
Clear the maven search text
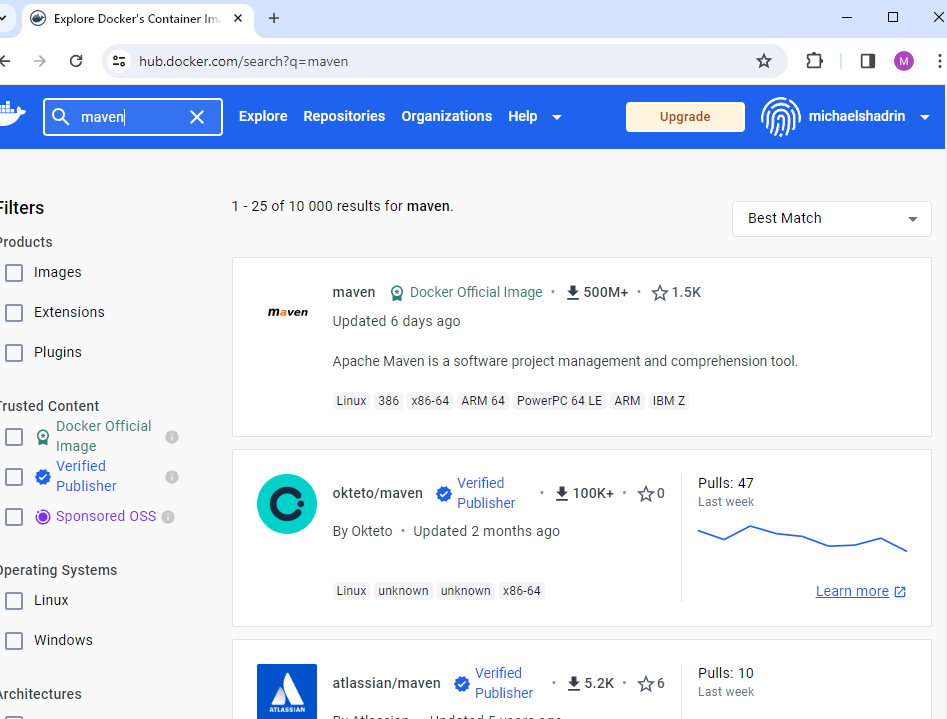tap(197, 117)
